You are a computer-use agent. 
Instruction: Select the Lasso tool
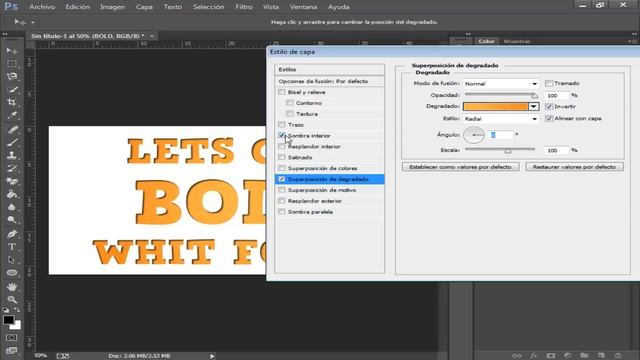click(11, 76)
